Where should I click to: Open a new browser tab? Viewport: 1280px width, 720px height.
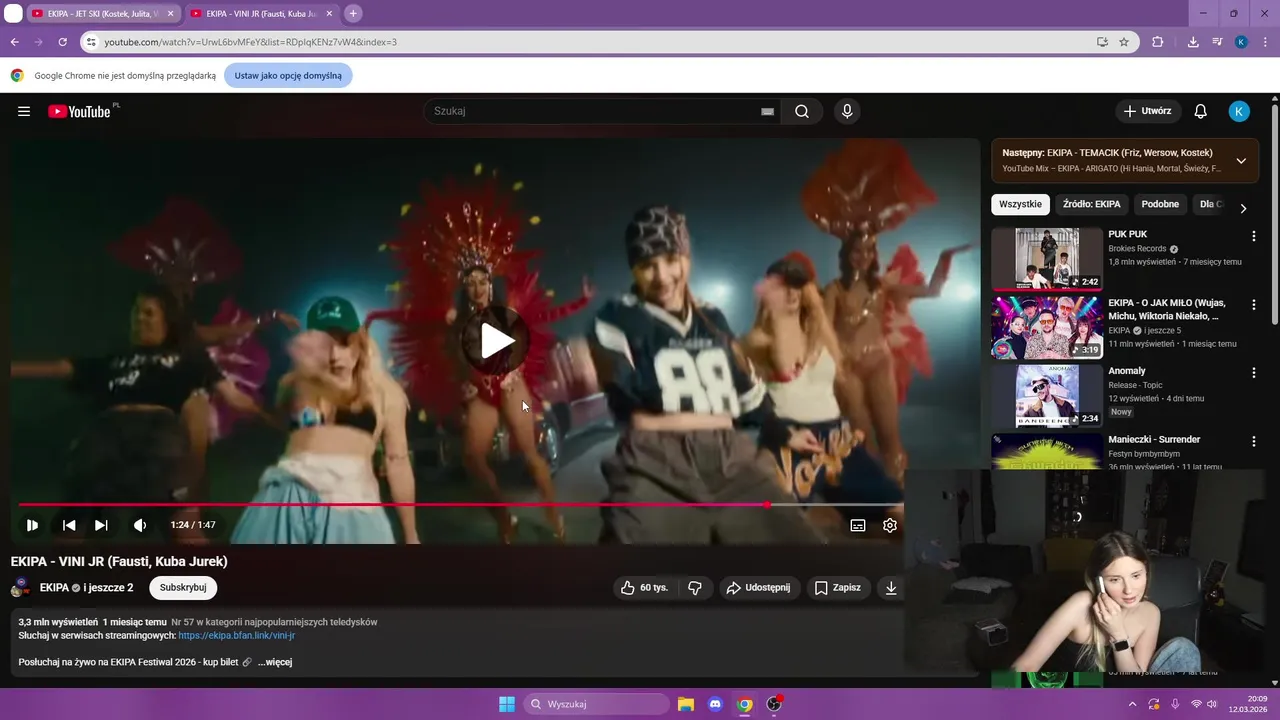pyautogui.click(x=353, y=14)
